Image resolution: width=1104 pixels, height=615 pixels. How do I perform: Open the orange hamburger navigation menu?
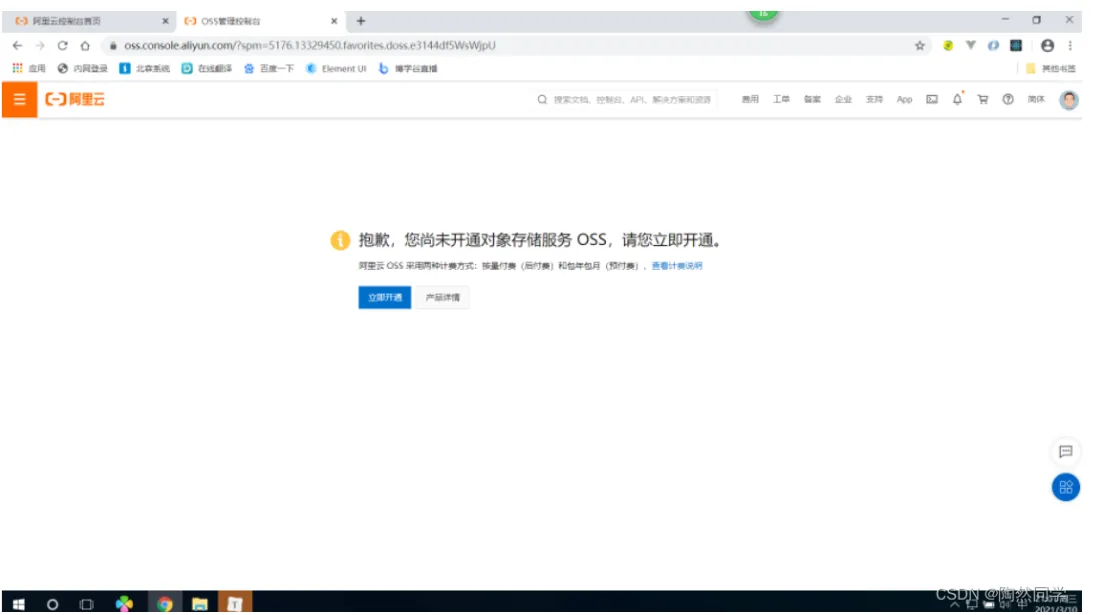19,99
